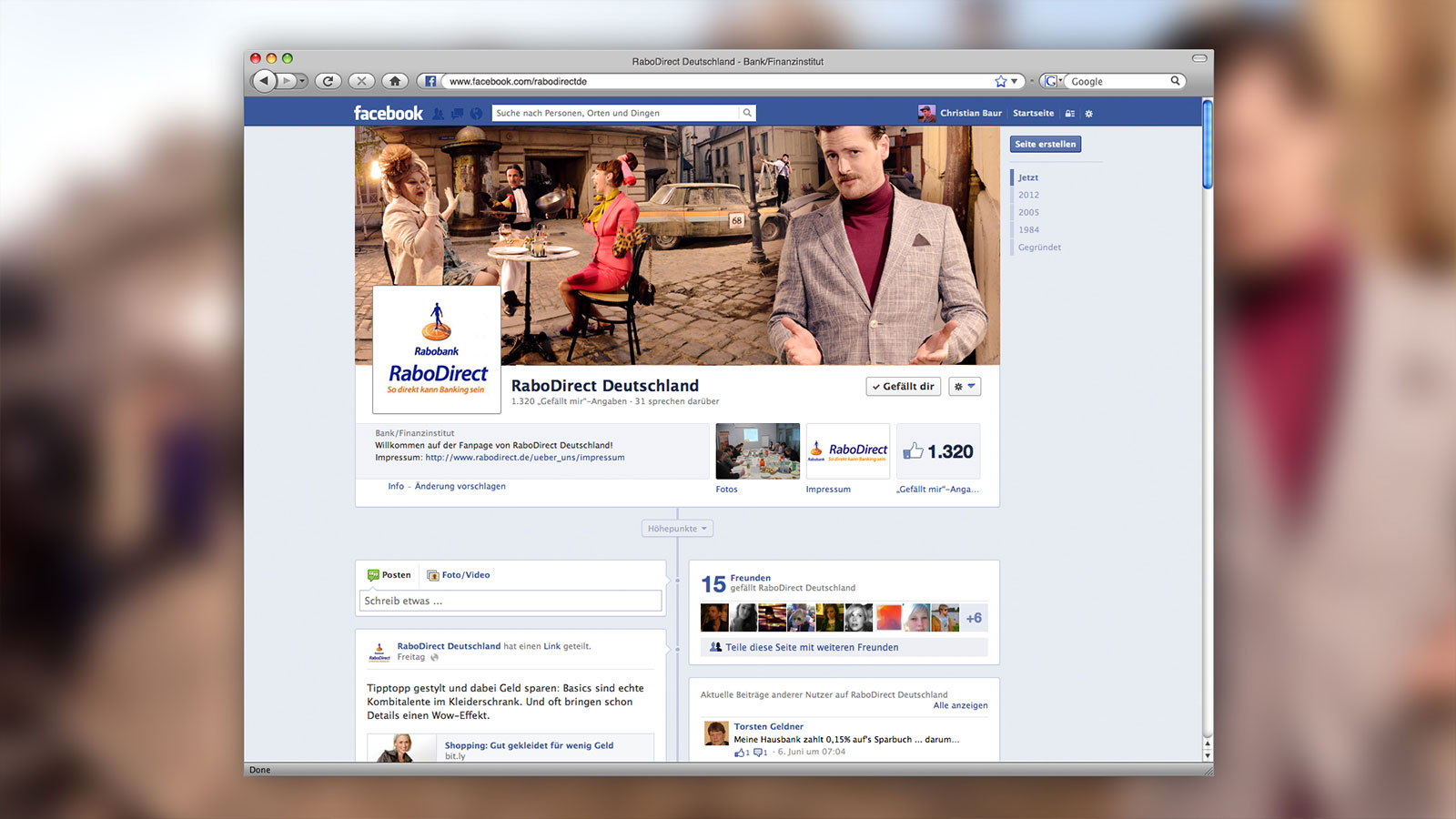Click the 'Schreib etwas ...' post field

click(x=510, y=601)
